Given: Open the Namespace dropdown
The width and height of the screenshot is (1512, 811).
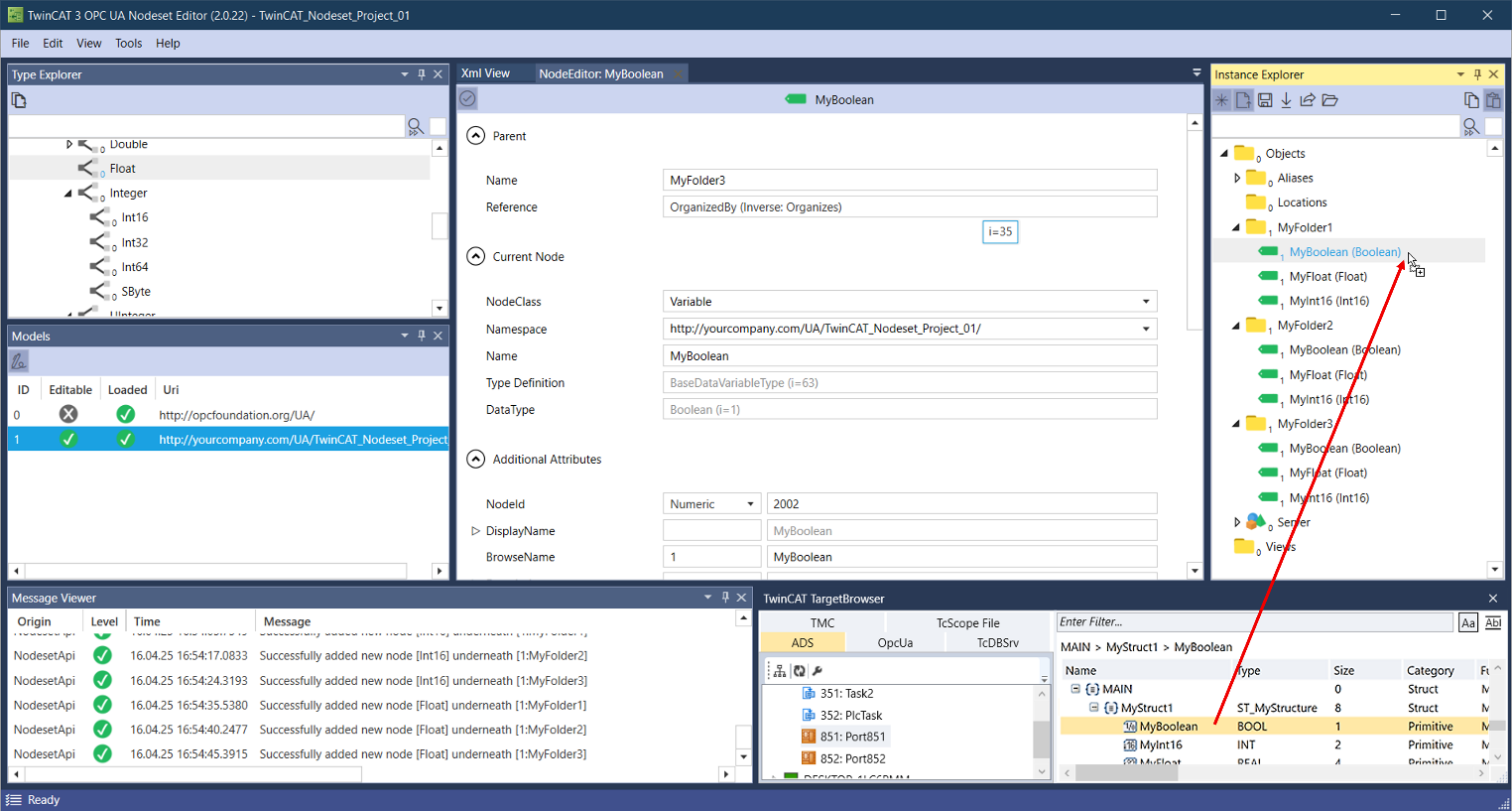Looking at the screenshot, I should [x=1146, y=329].
